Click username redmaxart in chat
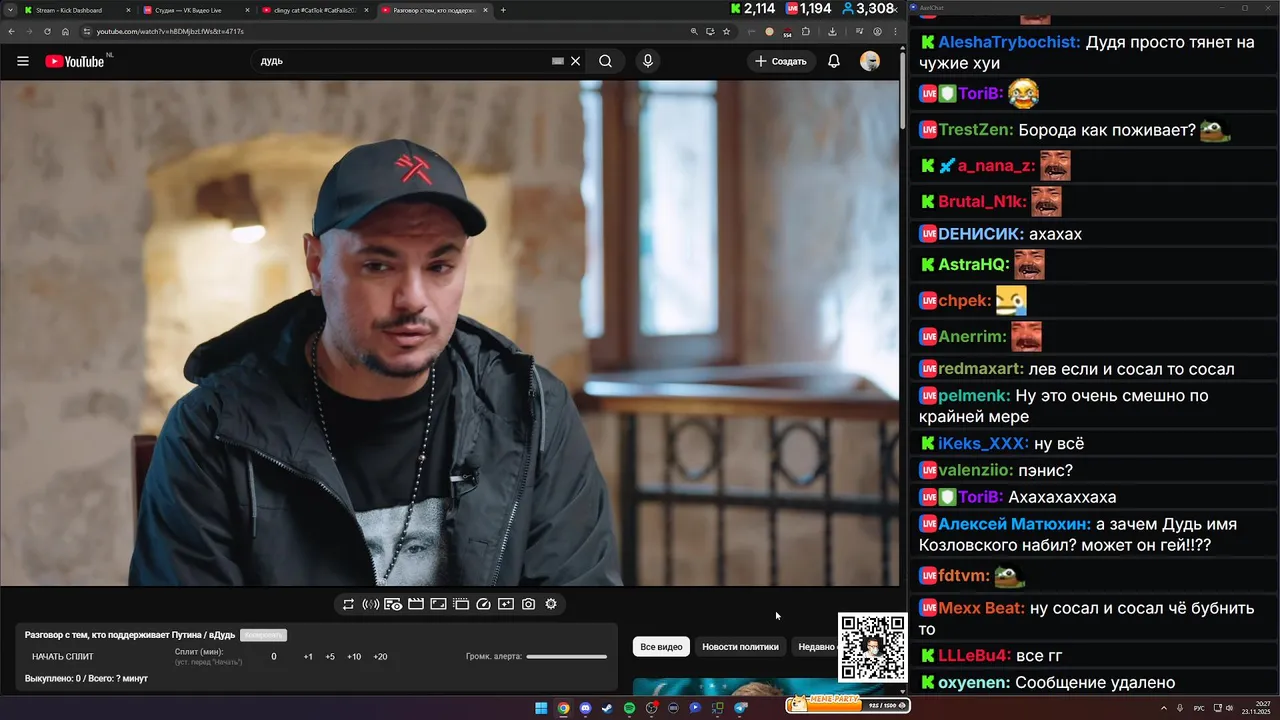This screenshot has width=1280, height=720. pyautogui.click(x=981, y=369)
